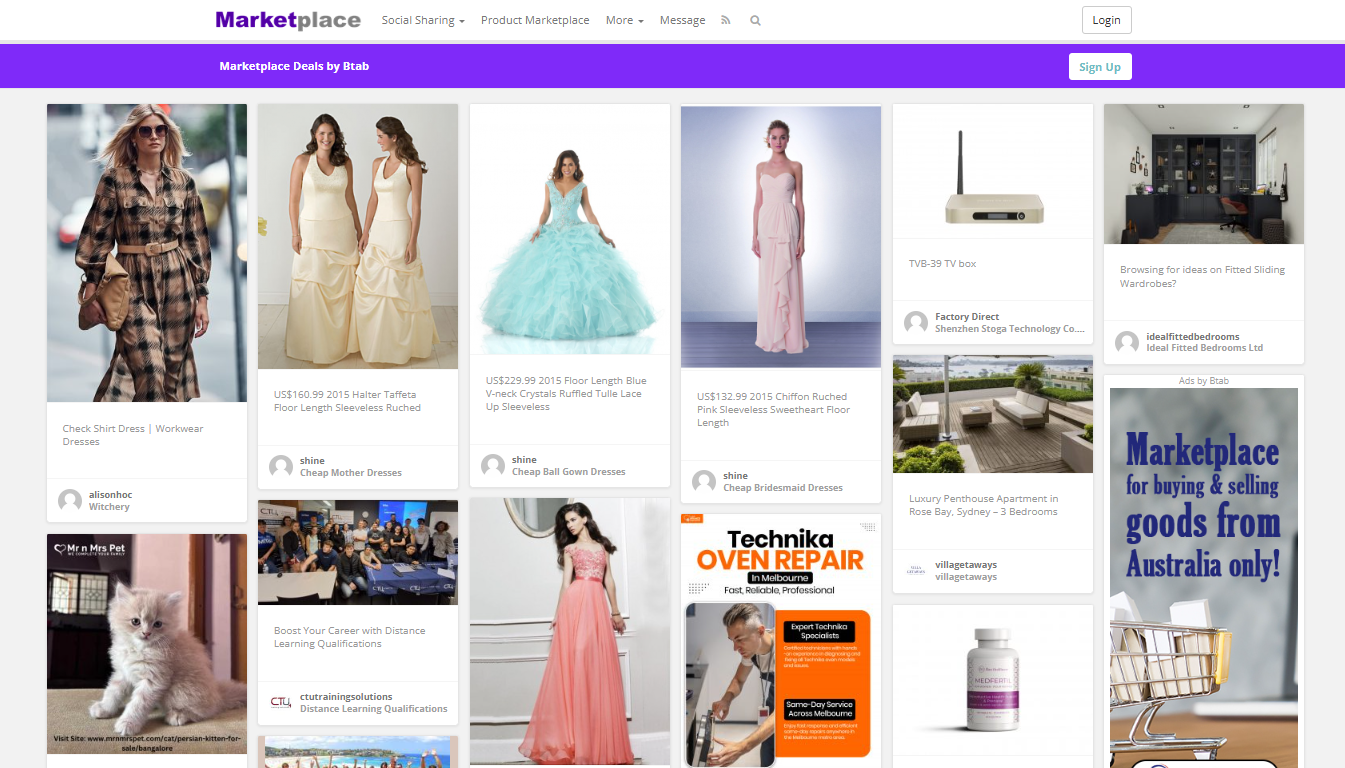Click Shenzhen Stoga Technology company link
This screenshot has height=768, width=1345.
tap(1010, 329)
